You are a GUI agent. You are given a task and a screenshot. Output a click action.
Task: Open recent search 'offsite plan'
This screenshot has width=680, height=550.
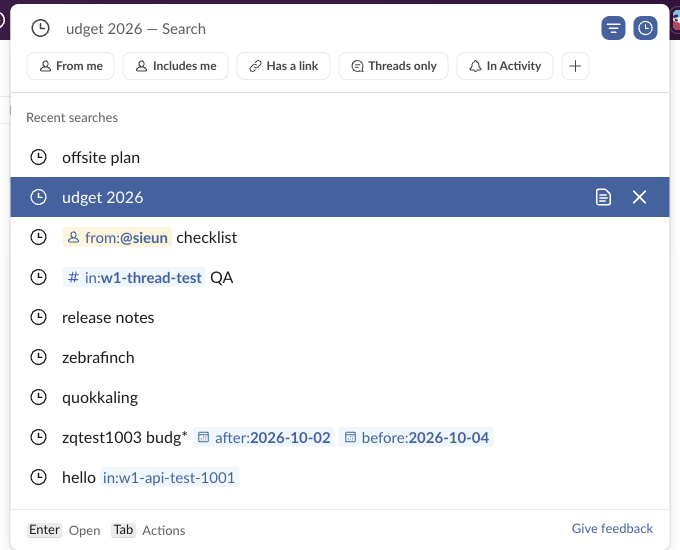click(x=340, y=157)
